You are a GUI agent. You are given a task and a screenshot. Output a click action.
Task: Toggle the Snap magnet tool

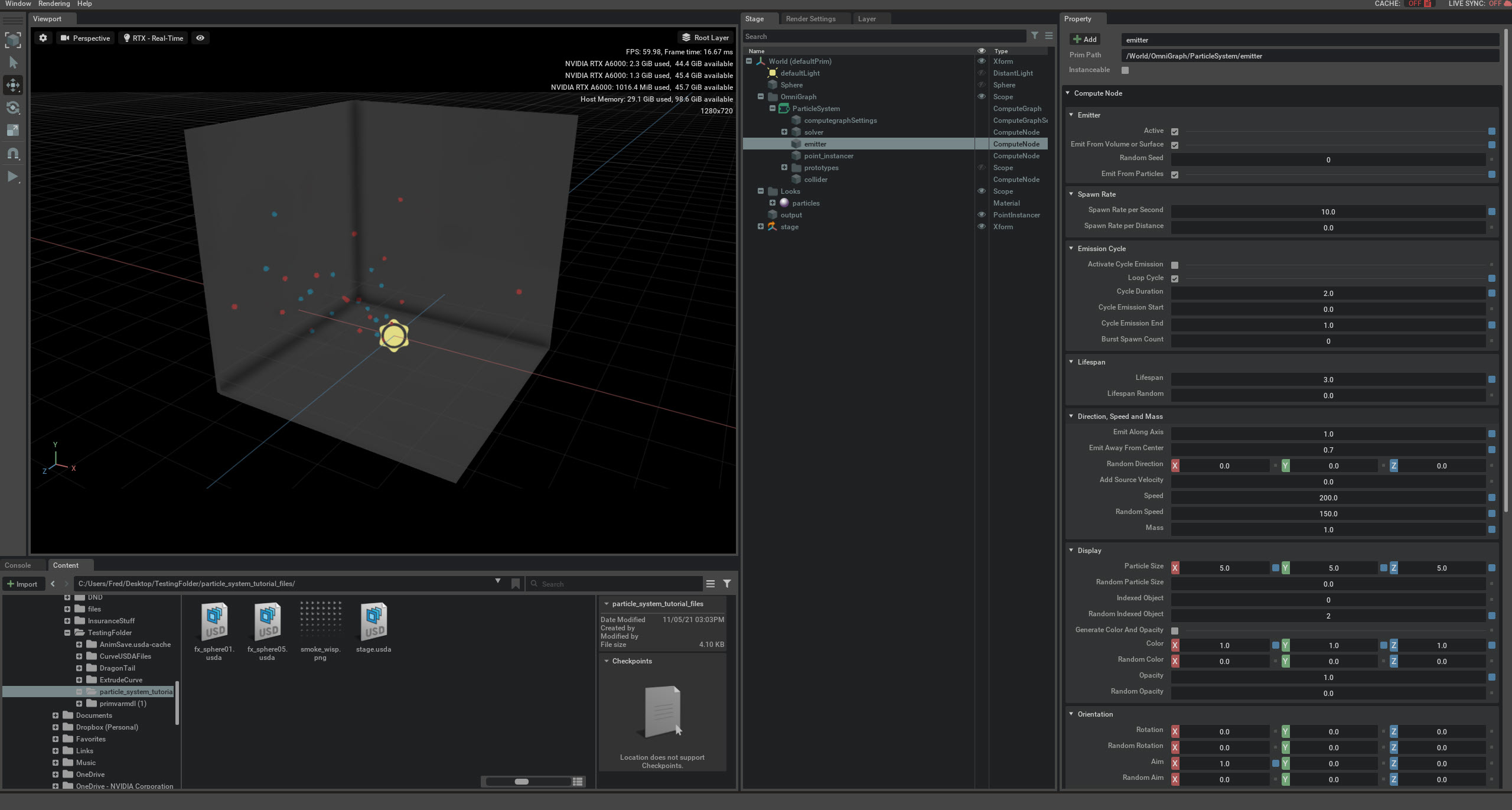coord(13,154)
